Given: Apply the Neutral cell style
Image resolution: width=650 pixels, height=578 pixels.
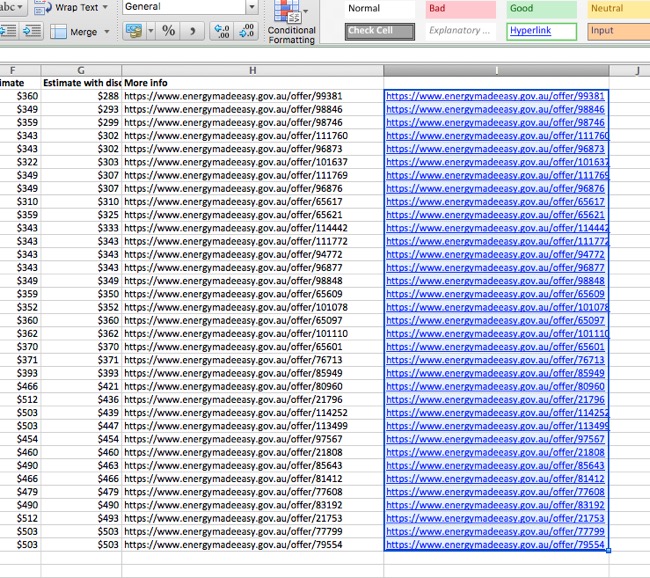Looking at the screenshot, I should [x=618, y=8].
